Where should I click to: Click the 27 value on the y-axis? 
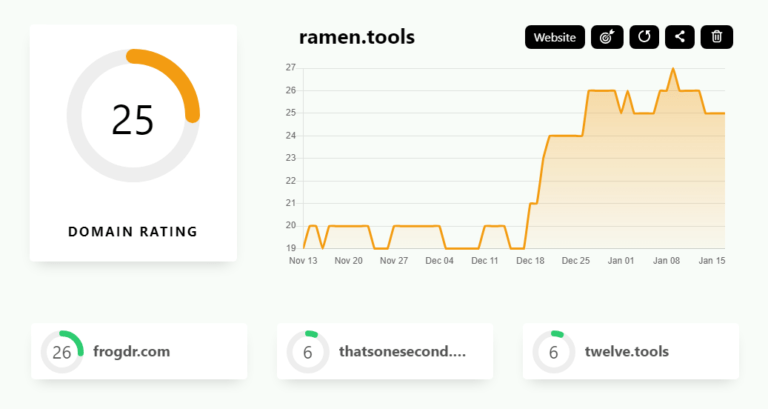(x=290, y=68)
